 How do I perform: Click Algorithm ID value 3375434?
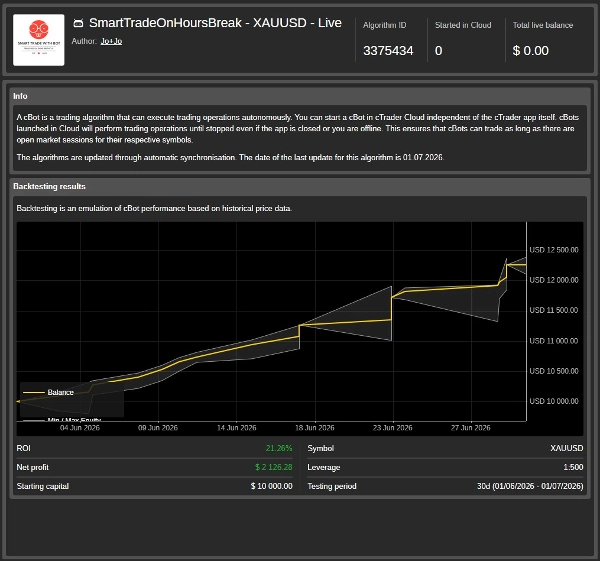(x=388, y=51)
